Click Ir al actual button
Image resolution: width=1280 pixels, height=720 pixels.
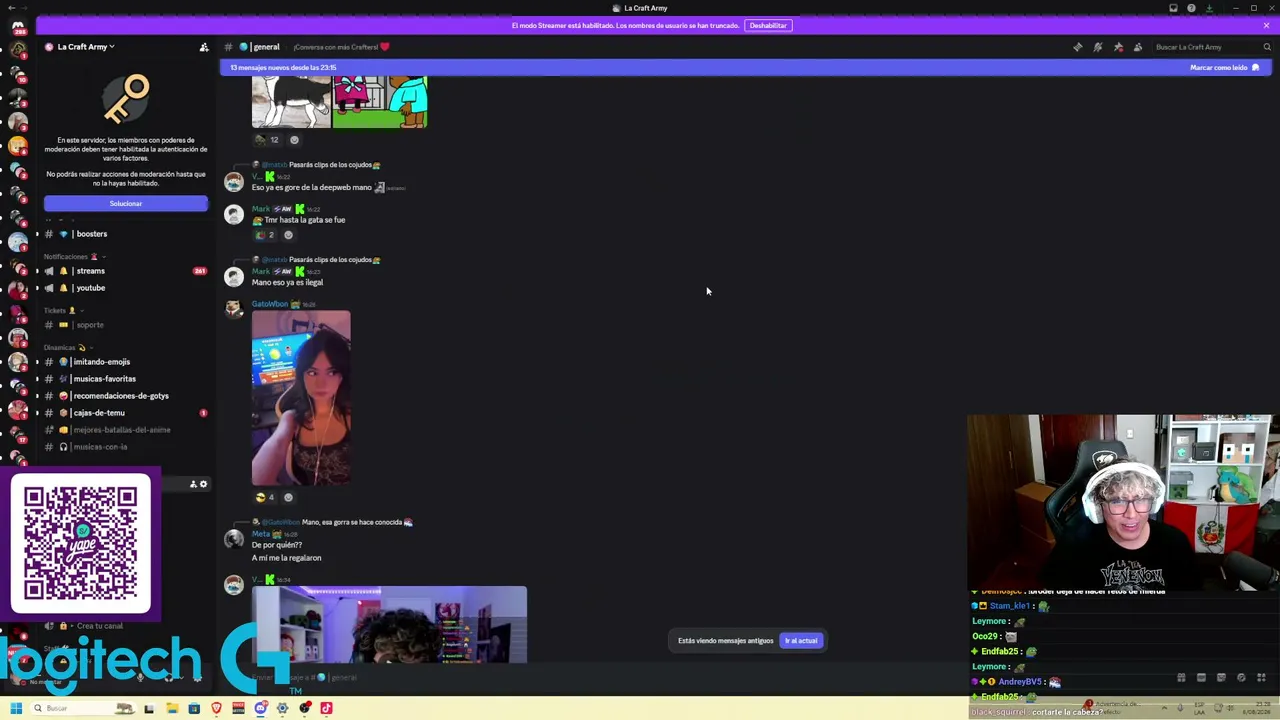click(x=801, y=641)
